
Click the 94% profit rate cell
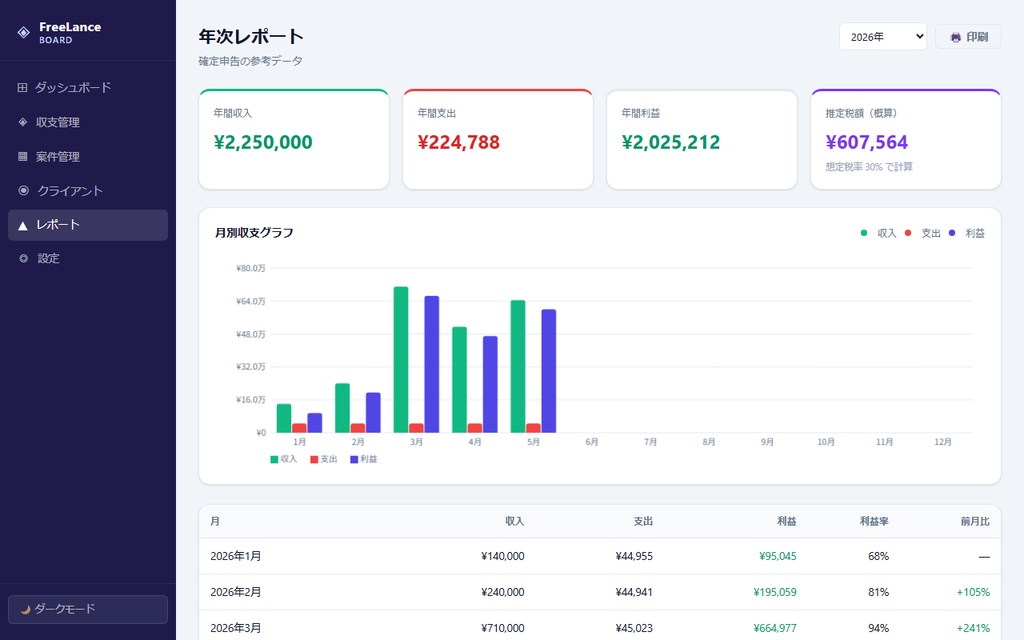tap(878, 628)
